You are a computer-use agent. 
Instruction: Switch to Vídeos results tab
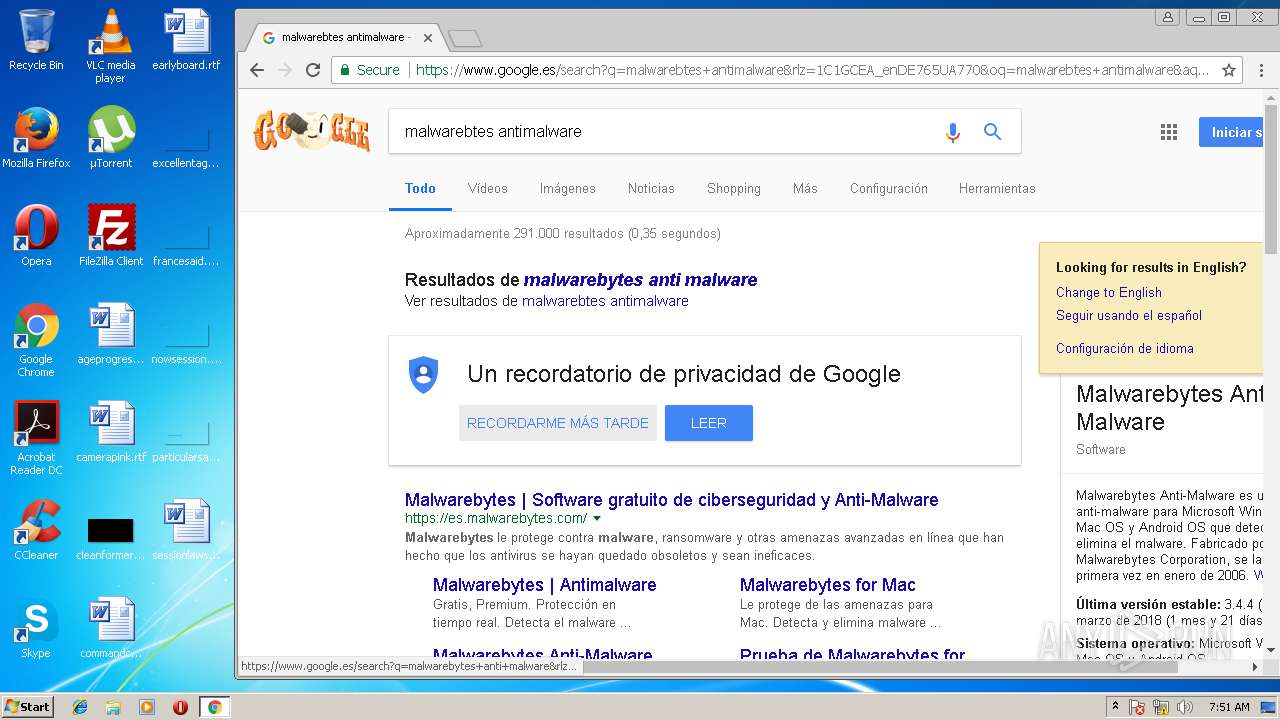[x=488, y=188]
